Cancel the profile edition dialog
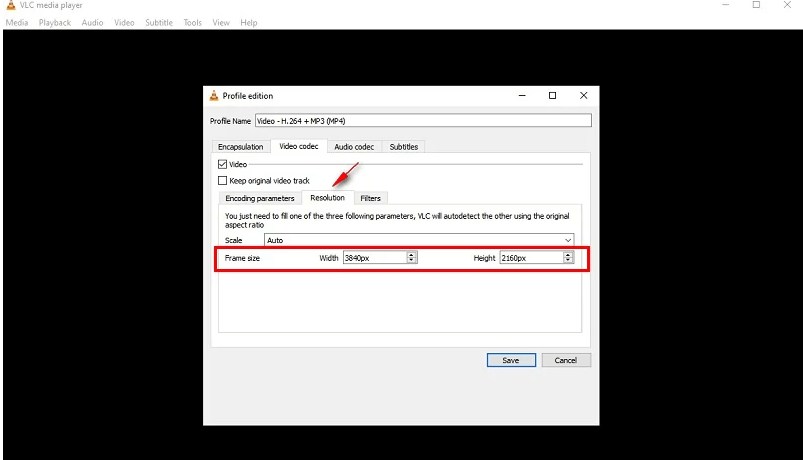The image size is (803, 460). (566, 360)
